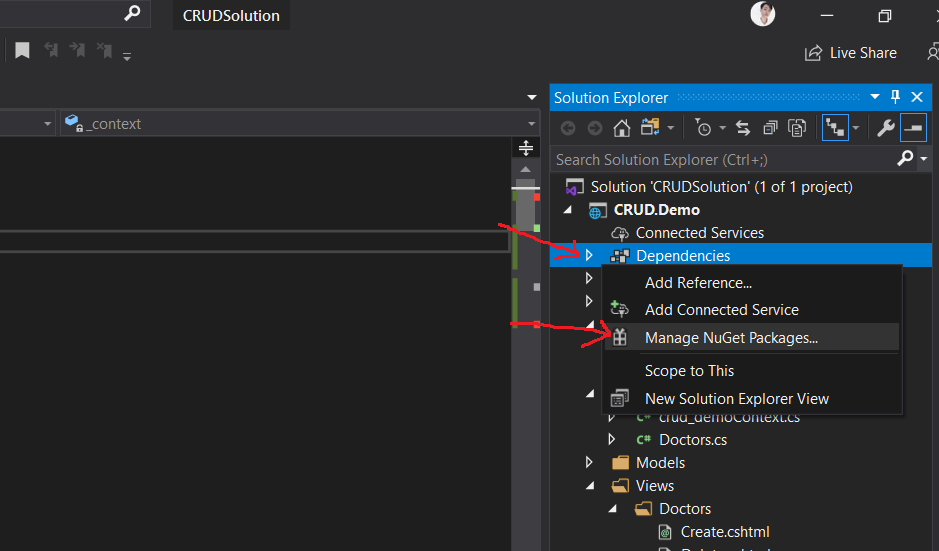This screenshot has height=551, width=939.
Task: Select the Dependencies tree item
Action: 683,256
